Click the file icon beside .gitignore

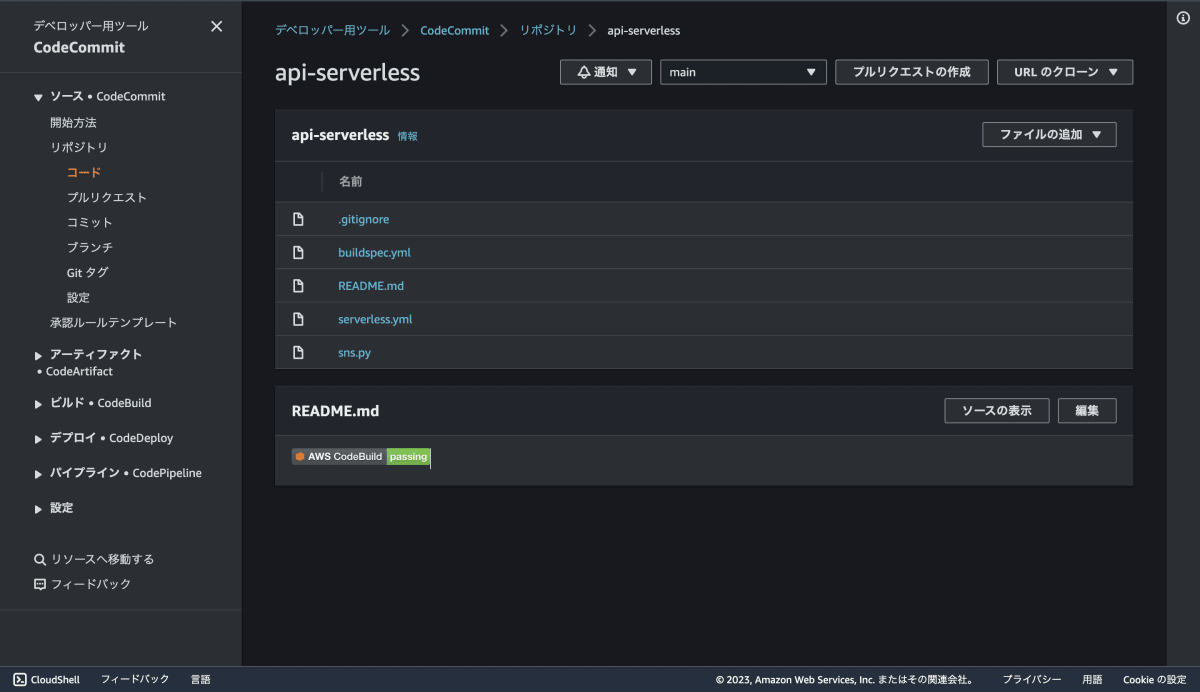(298, 219)
